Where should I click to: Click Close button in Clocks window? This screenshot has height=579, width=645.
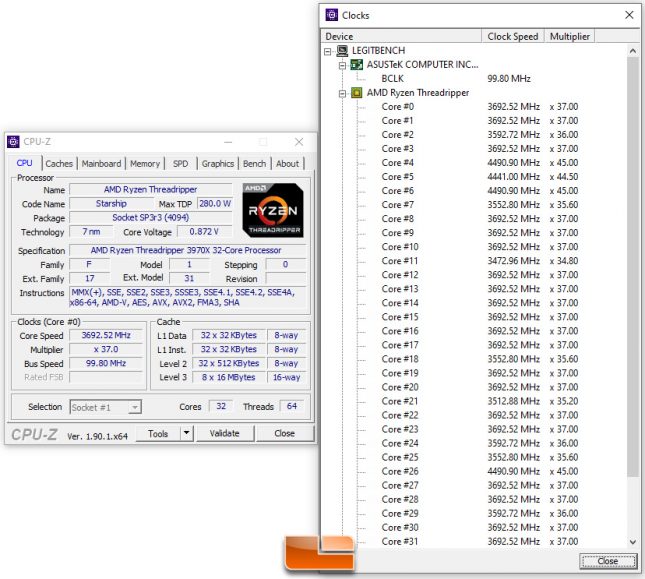[x=608, y=561]
